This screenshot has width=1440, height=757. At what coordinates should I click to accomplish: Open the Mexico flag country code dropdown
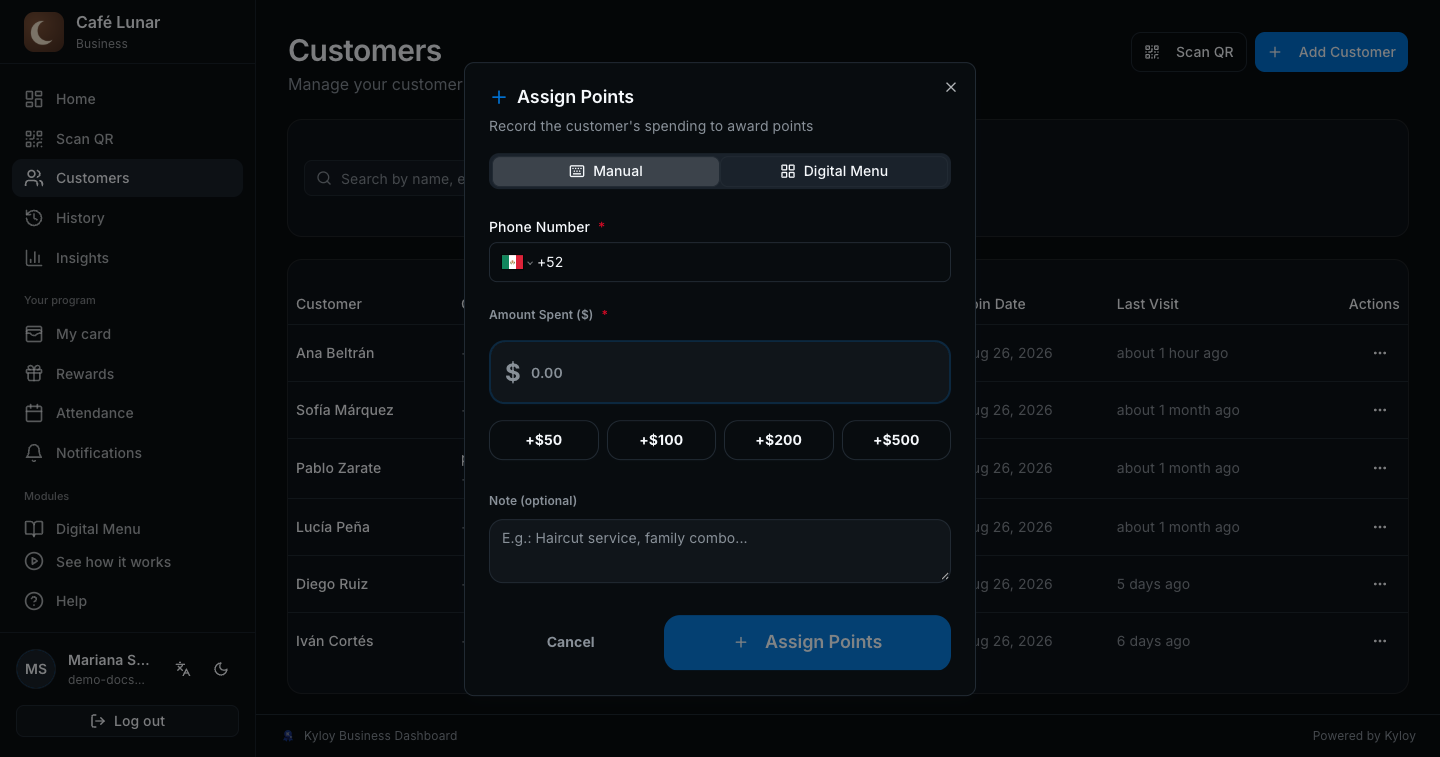(517, 262)
